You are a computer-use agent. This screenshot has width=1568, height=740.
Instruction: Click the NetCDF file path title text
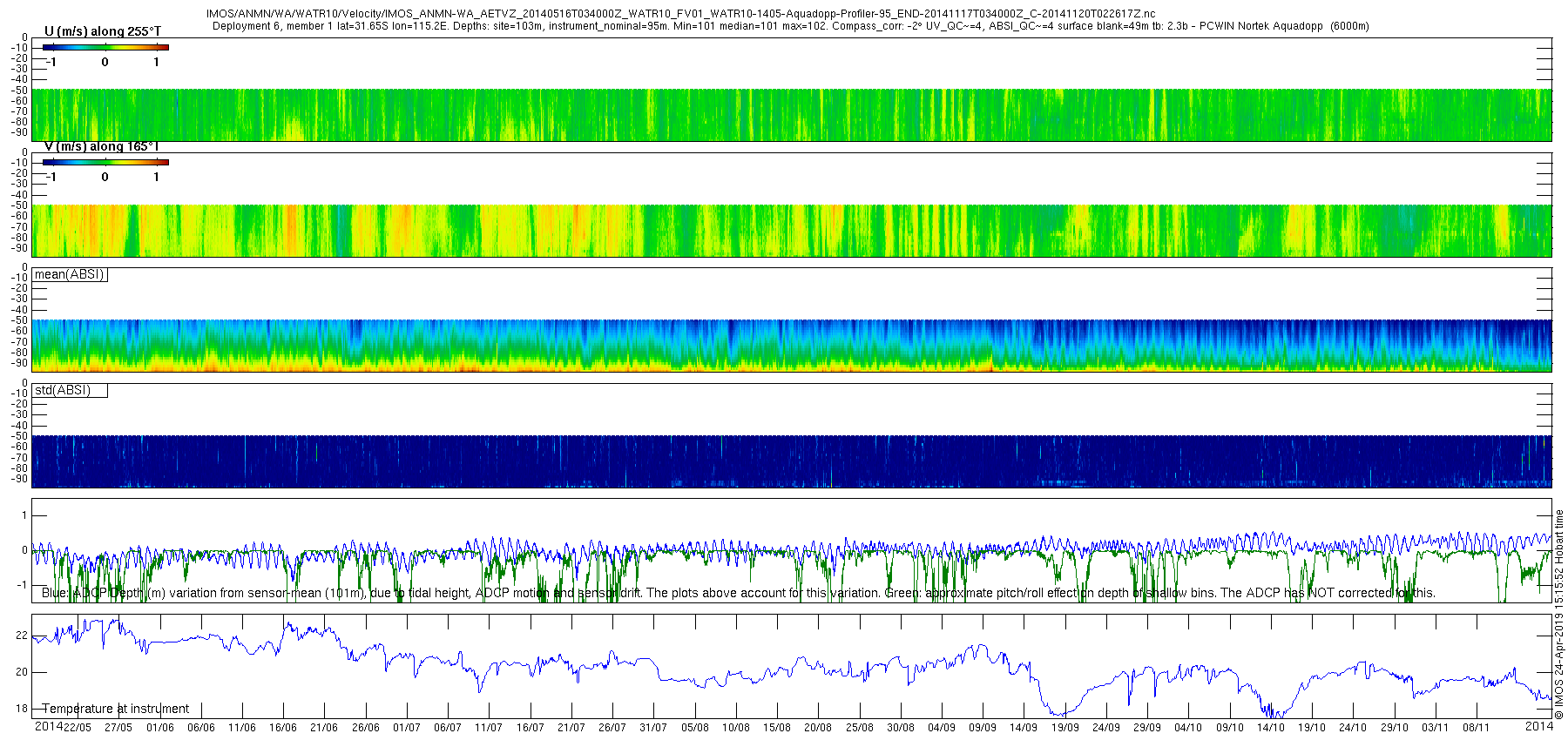click(681, 14)
